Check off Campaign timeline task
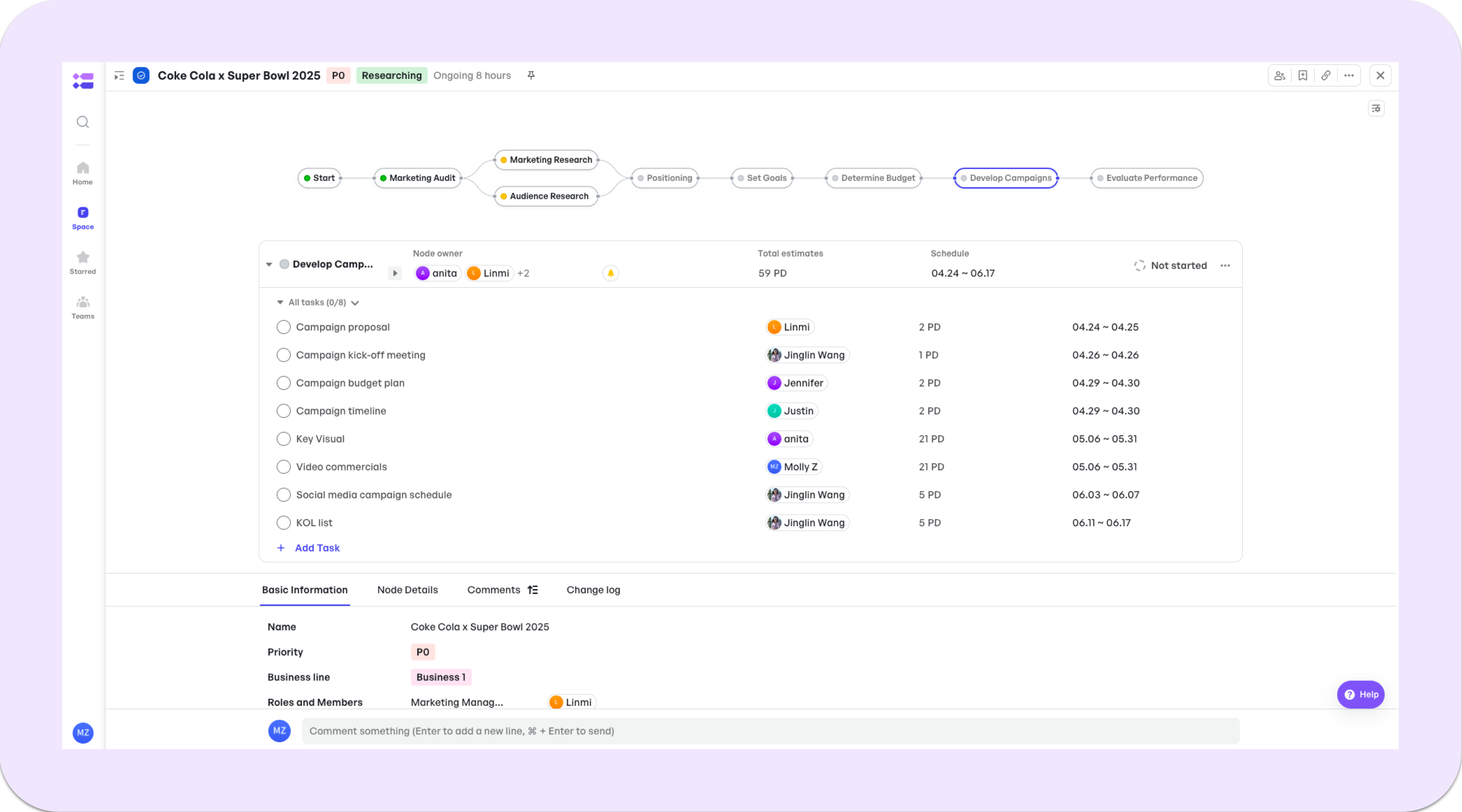1462x812 pixels. 283,411
